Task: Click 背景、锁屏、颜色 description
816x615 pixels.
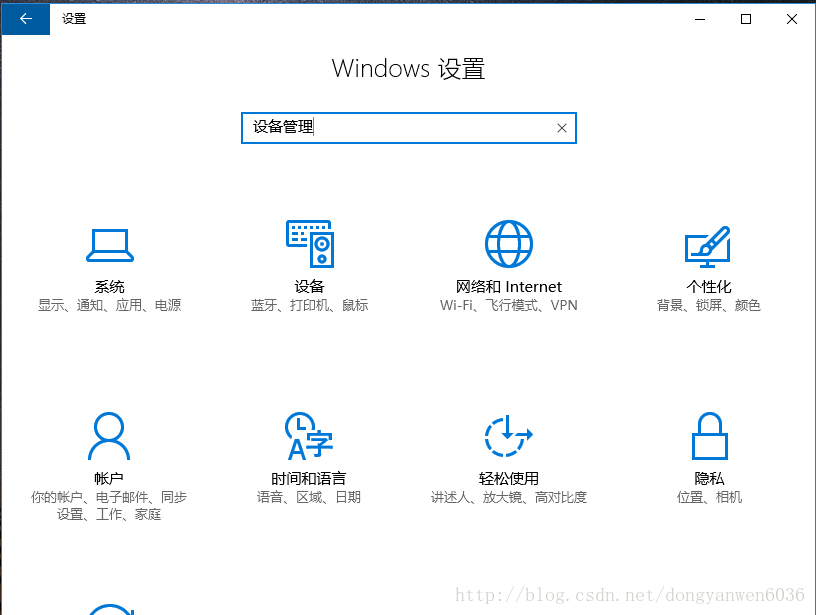Action: point(709,305)
